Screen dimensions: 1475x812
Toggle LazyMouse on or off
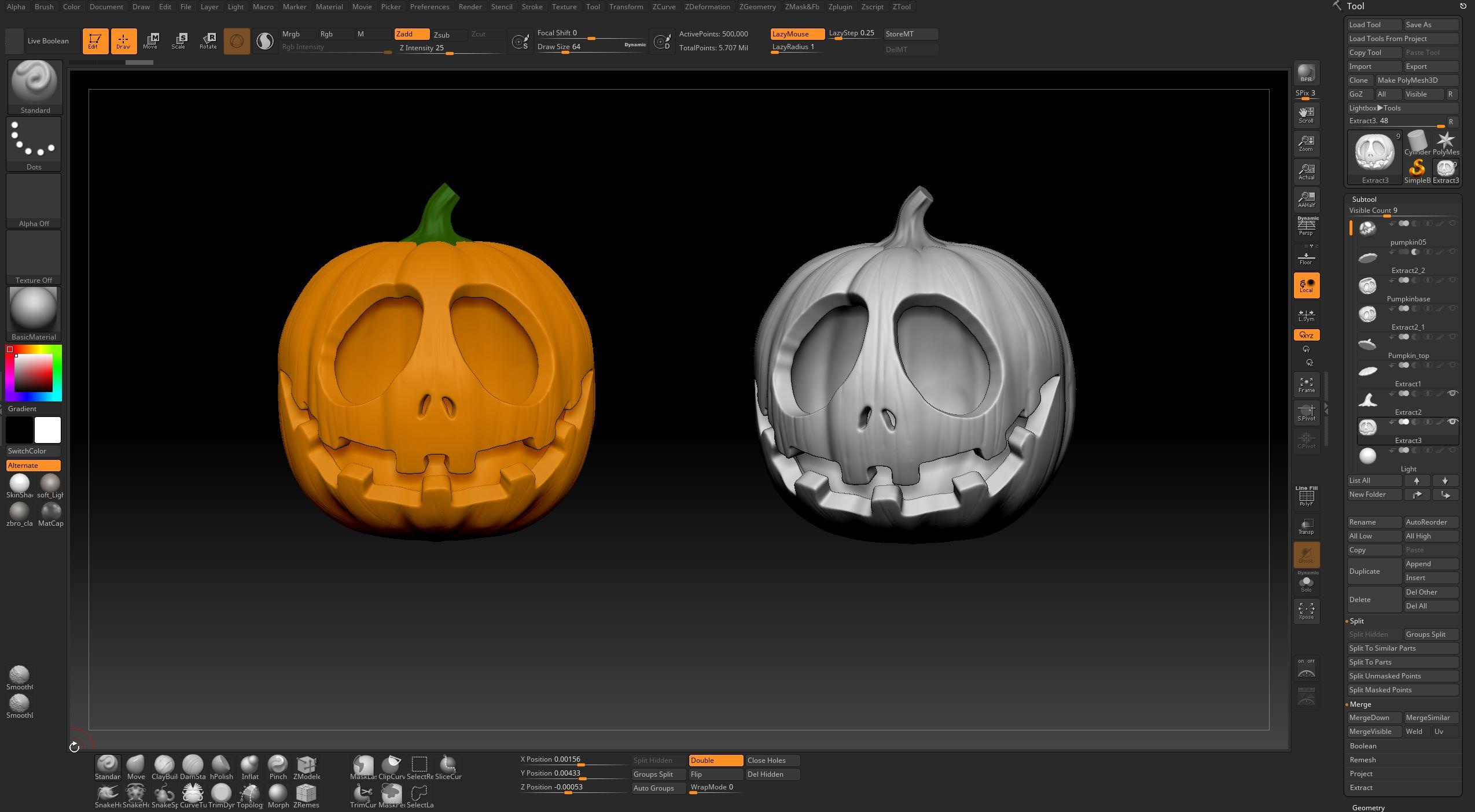pyautogui.click(x=797, y=34)
